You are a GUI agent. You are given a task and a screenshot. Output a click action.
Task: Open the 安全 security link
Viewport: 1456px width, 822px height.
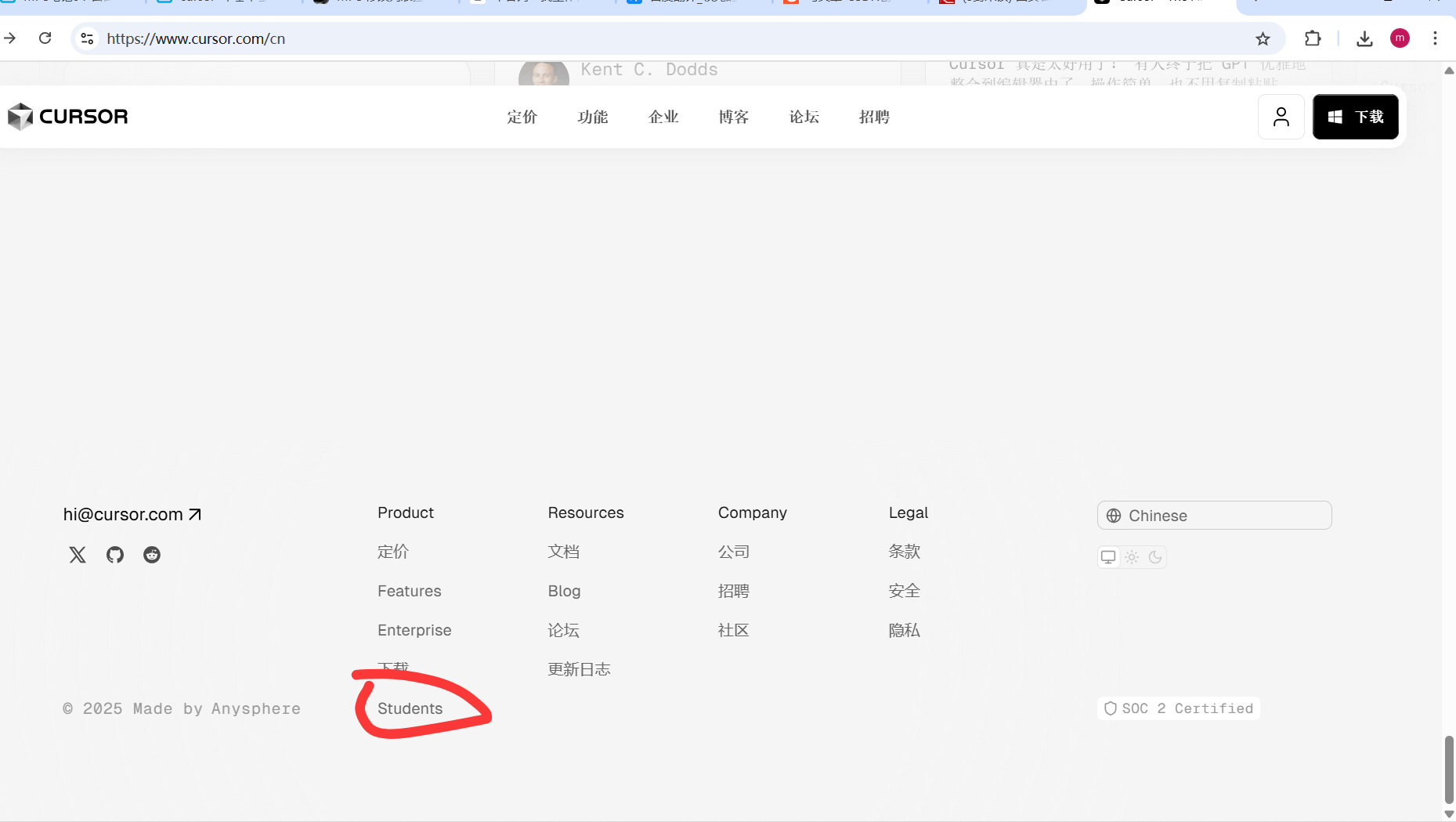[905, 591]
